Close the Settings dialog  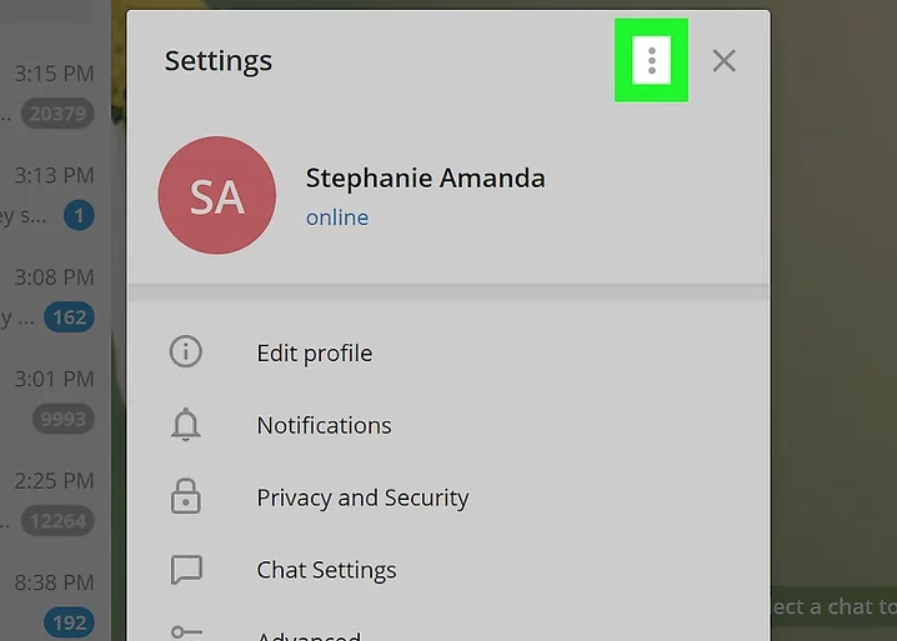(723, 61)
